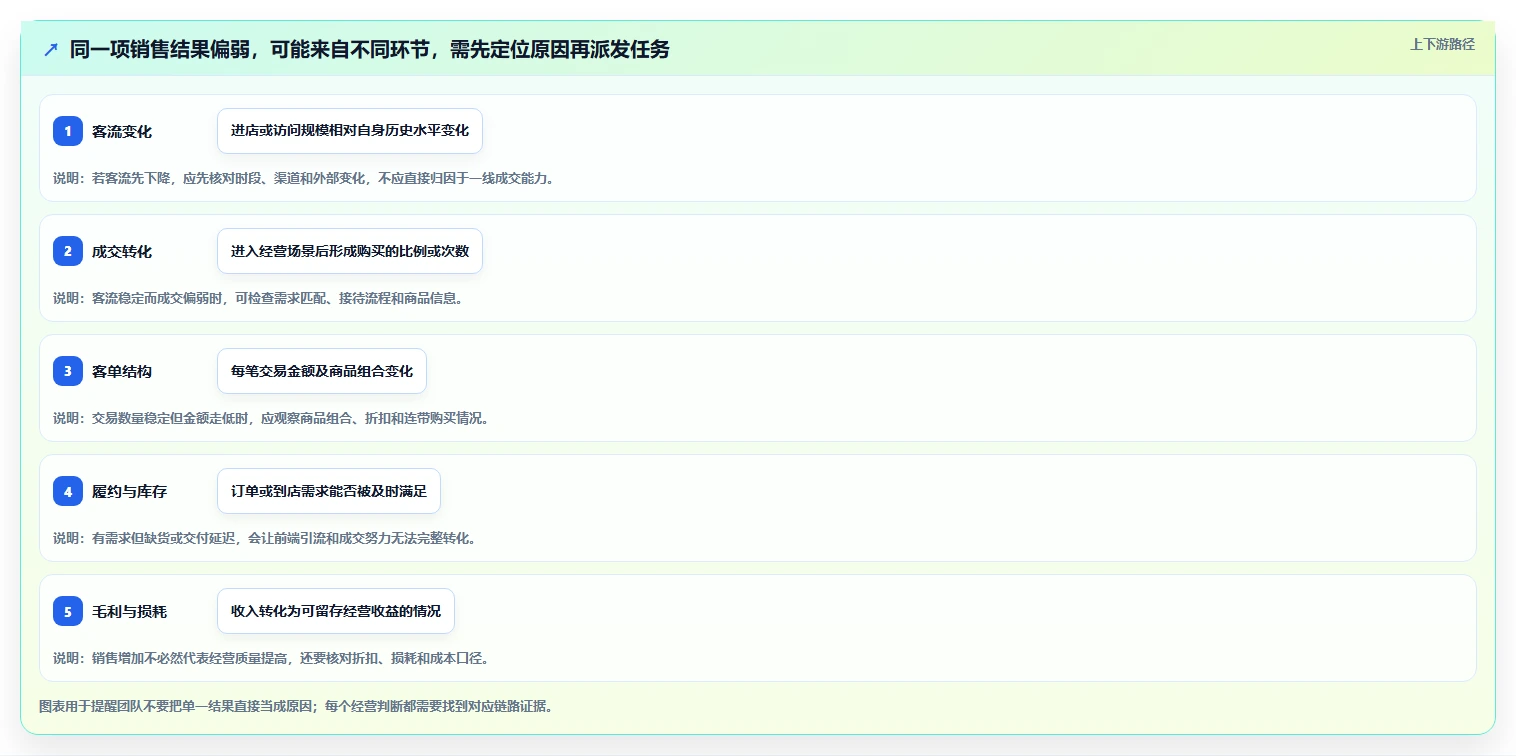
Task: Click the 成交转化 heading
Action: pyautogui.click(x=122, y=251)
